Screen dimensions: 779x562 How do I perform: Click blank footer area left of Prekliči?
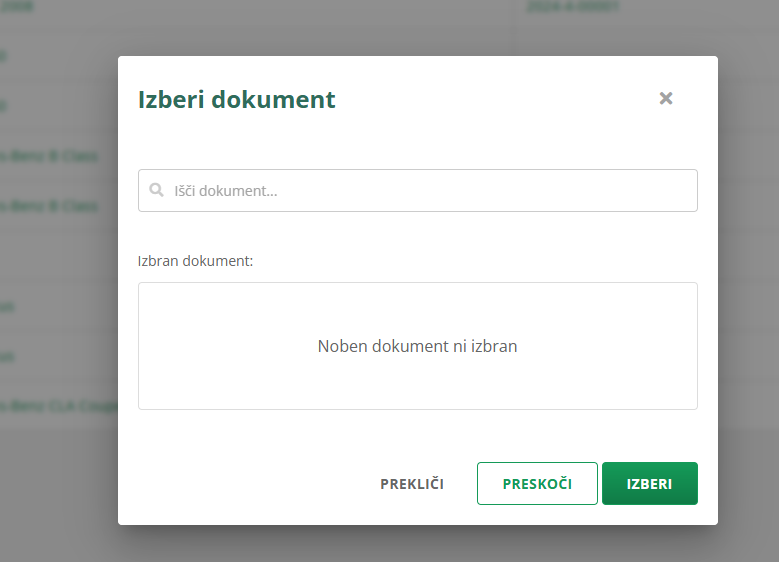coord(250,484)
